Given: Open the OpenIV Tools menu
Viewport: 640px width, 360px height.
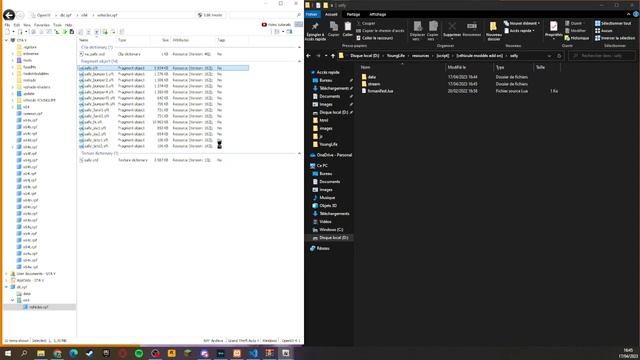Looking at the screenshot, I should point(57,25).
